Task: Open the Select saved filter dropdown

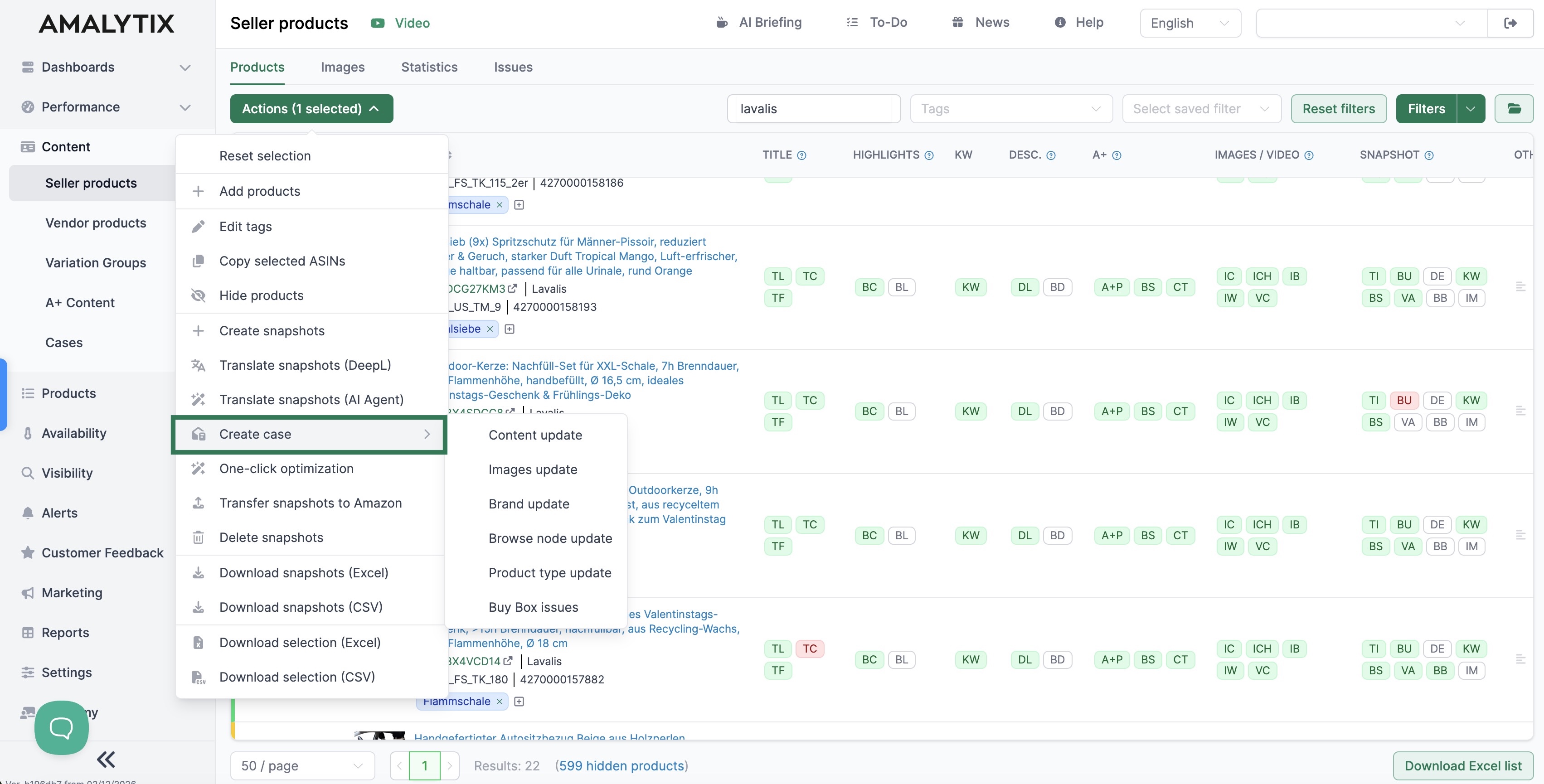Action: (1201, 108)
